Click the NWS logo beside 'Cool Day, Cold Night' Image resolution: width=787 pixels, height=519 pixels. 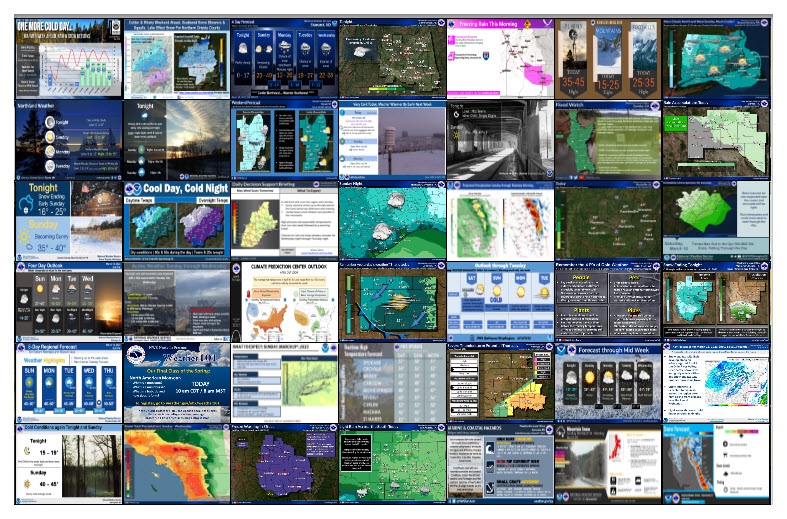[x=132, y=186]
